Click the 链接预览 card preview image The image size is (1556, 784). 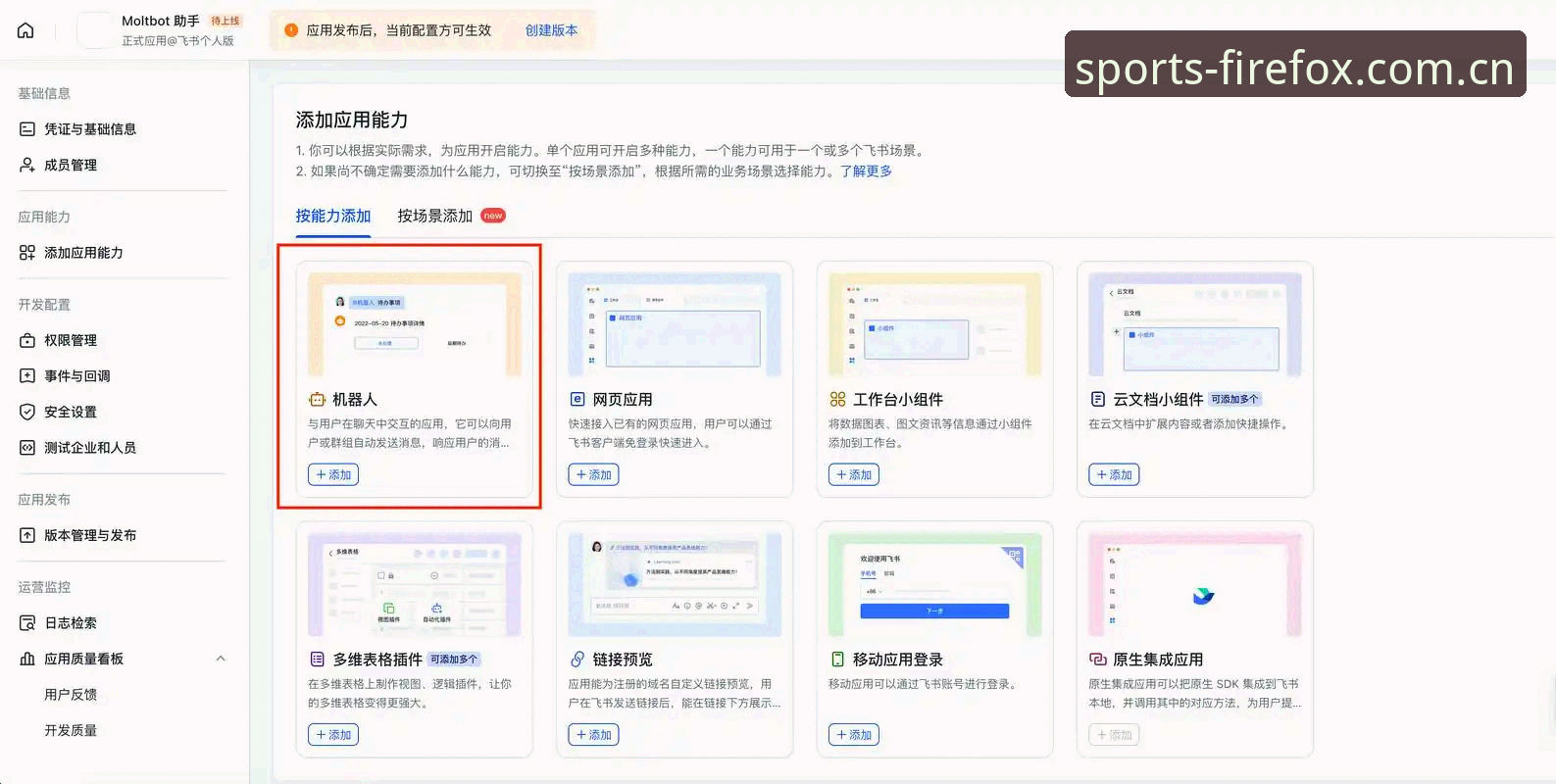coord(675,584)
